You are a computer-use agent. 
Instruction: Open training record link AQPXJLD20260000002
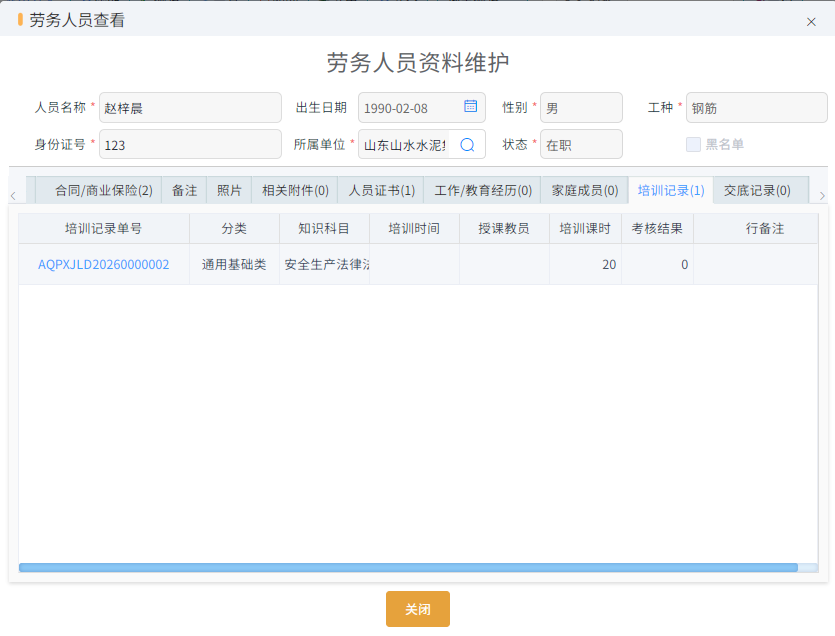pyautogui.click(x=103, y=264)
